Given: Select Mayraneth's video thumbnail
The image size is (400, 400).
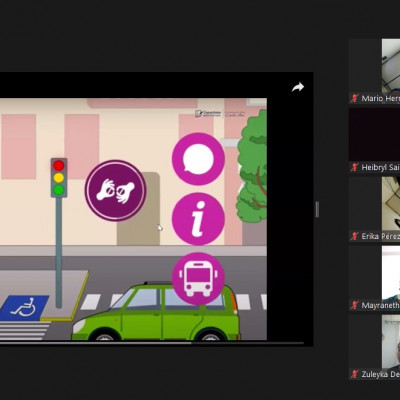Looking at the screenshot, I should (x=374, y=278).
